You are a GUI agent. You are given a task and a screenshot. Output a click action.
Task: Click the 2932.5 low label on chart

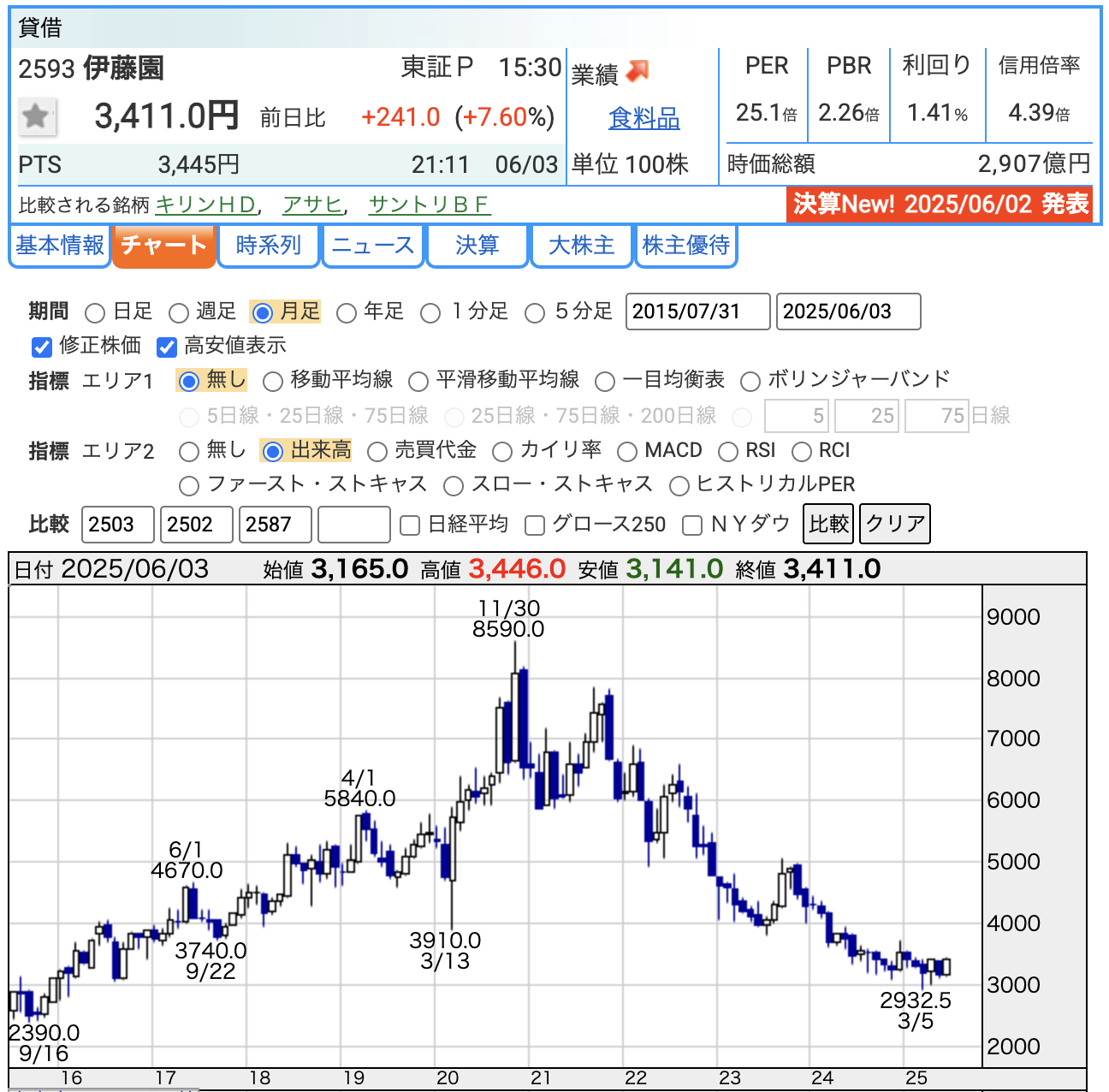pyautogui.click(x=916, y=1000)
